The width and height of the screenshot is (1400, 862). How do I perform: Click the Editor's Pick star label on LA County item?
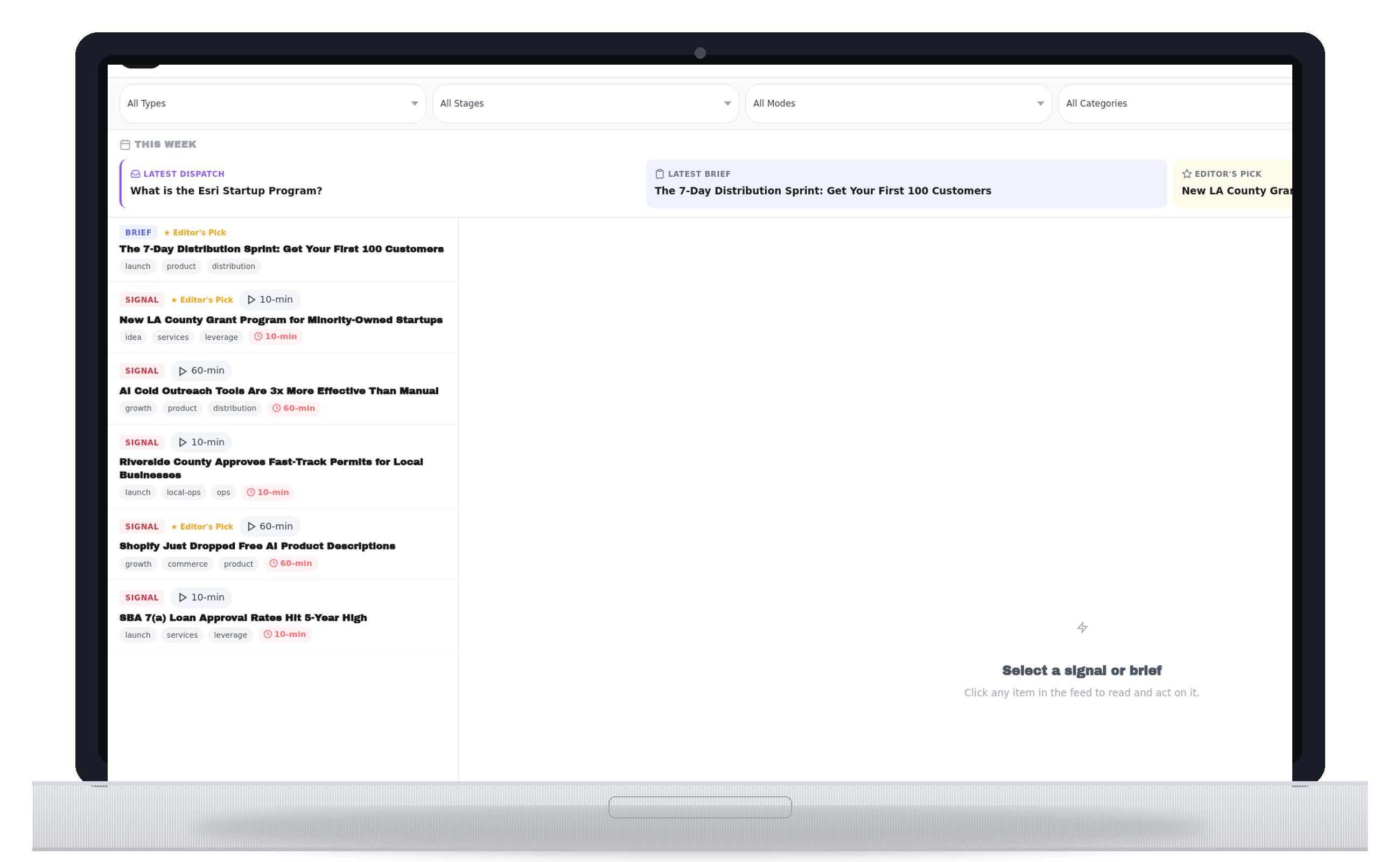[x=202, y=300]
